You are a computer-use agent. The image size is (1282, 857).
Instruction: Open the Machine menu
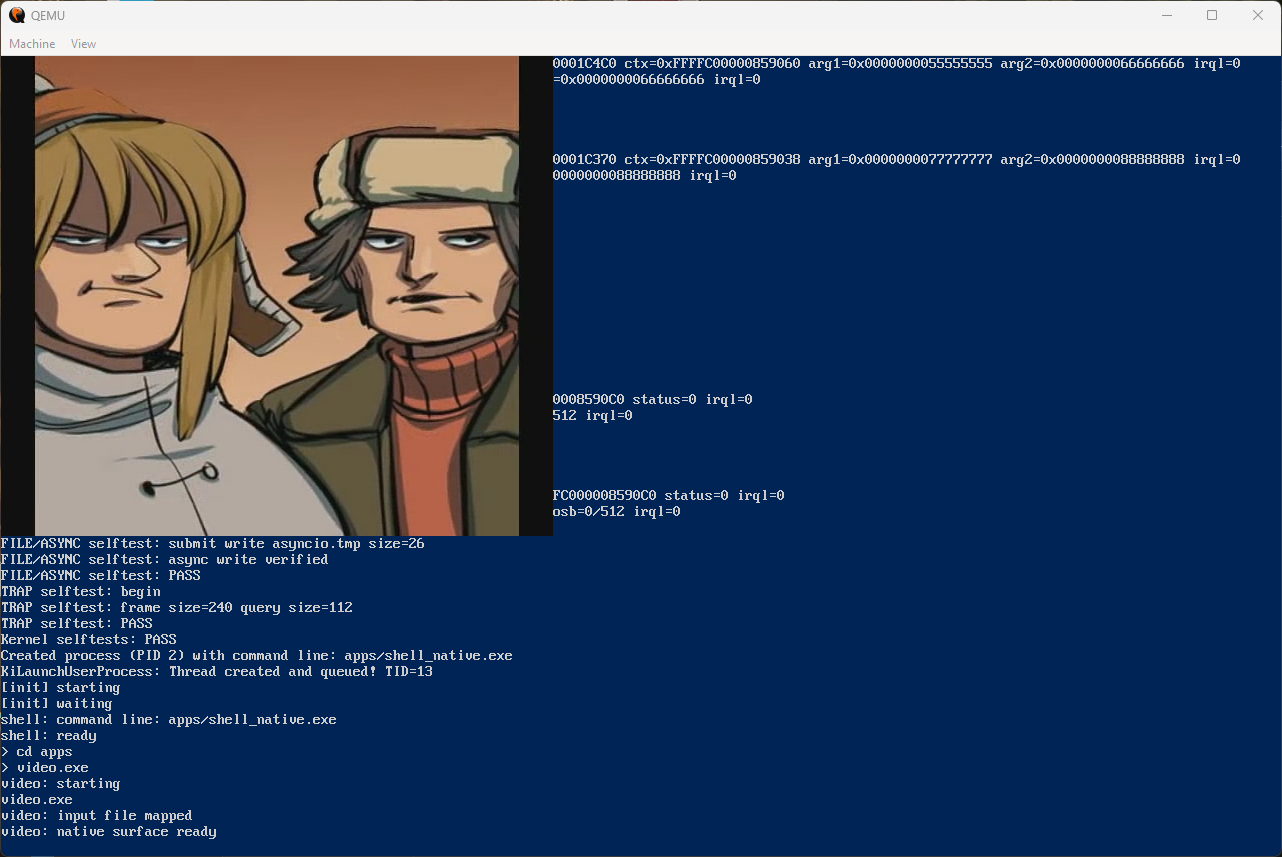[x=32, y=44]
